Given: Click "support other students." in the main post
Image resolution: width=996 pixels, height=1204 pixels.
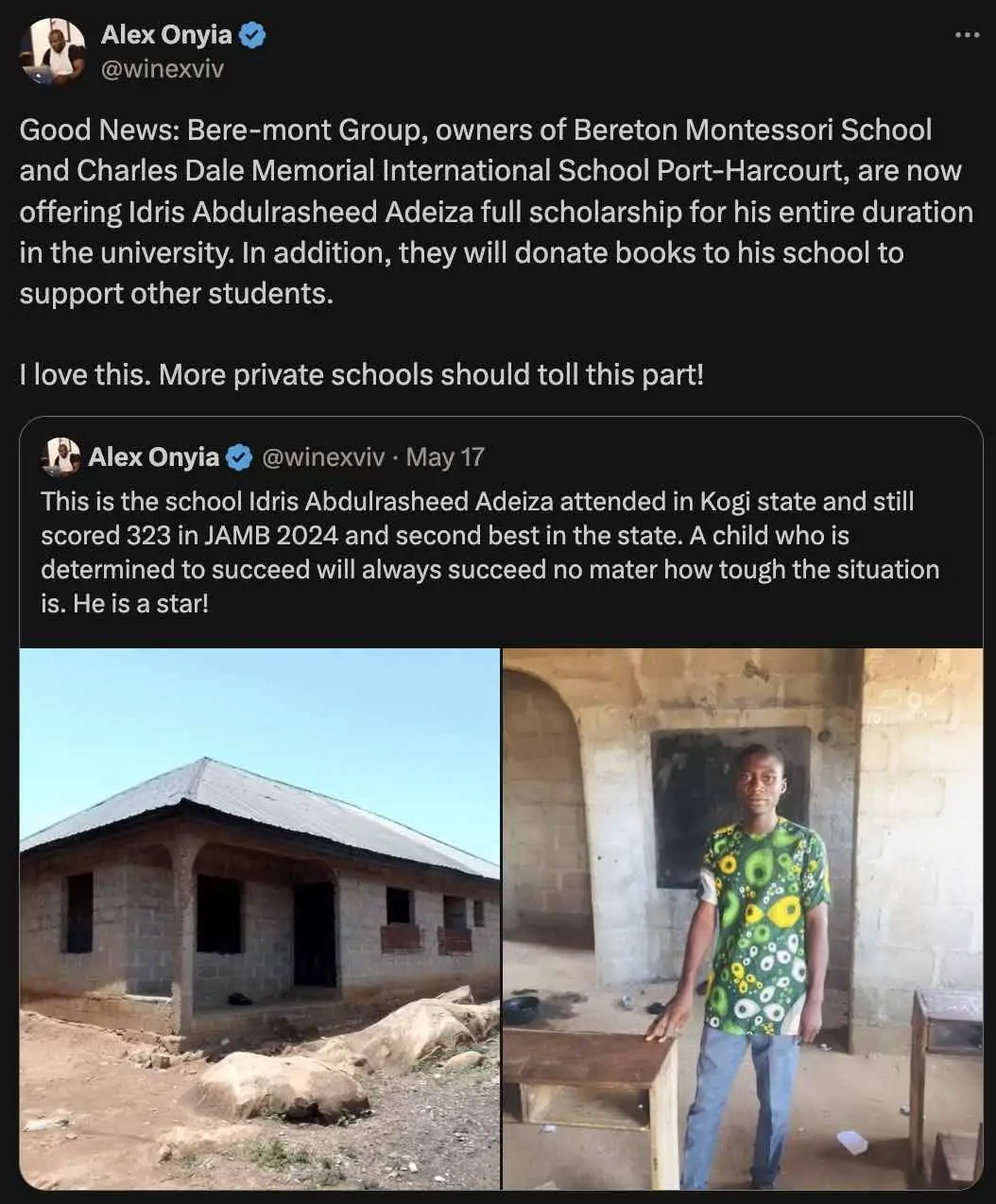Looking at the screenshot, I should 177,293.
